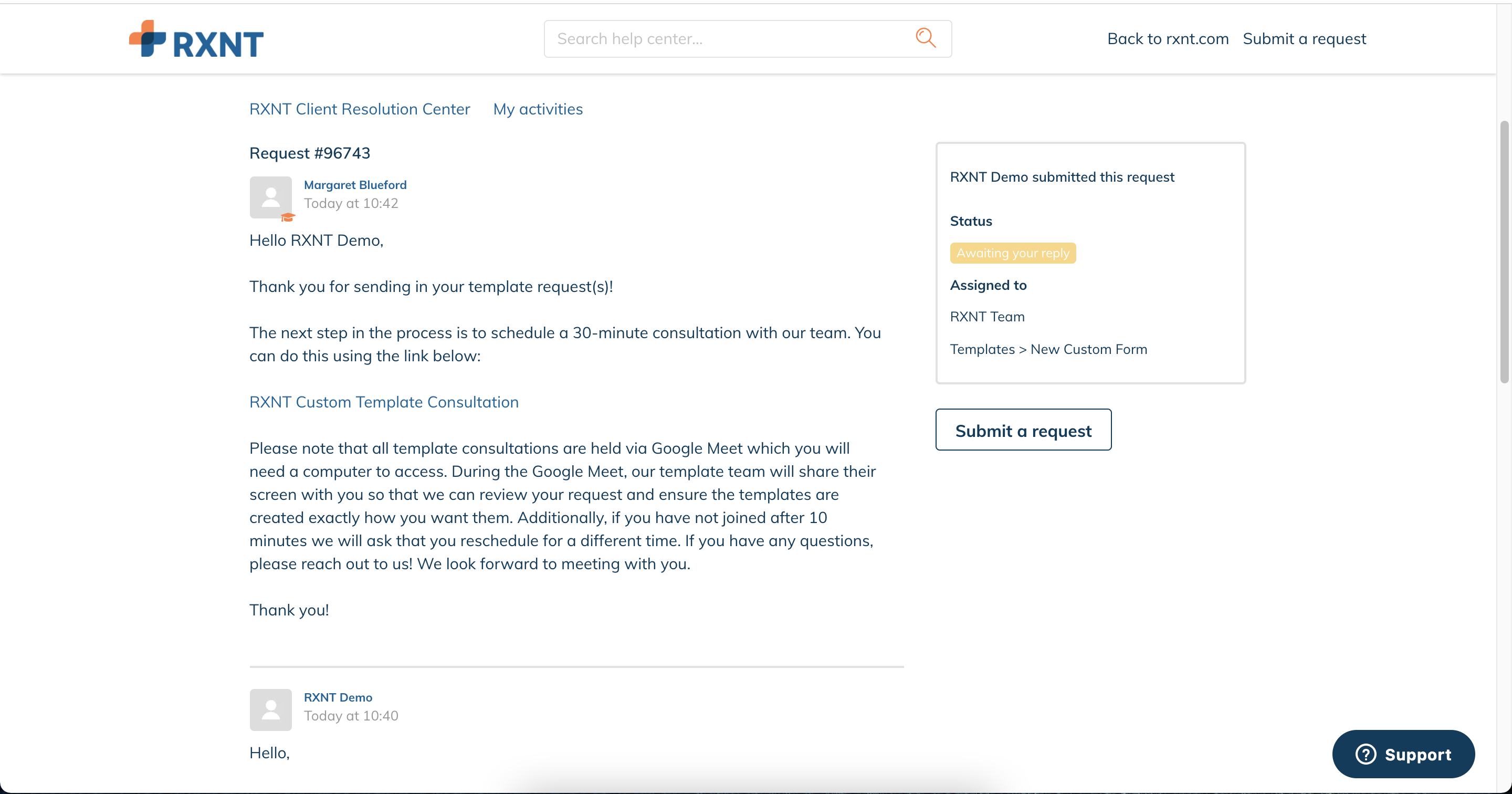Click RXNT Demo's avatar image
This screenshot has height=794, width=1512.
click(x=270, y=709)
